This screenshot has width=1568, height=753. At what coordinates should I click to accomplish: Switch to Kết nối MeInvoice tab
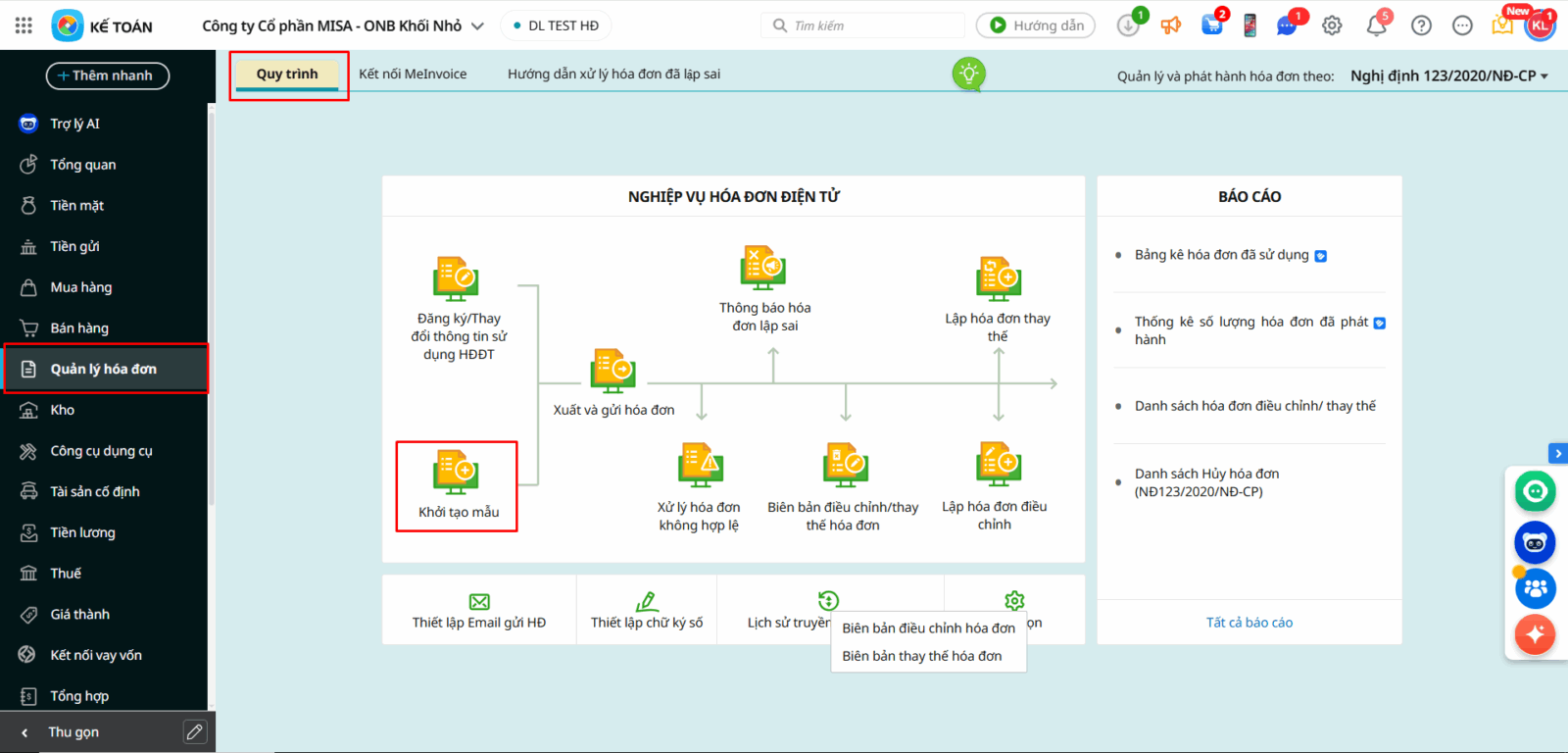(x=413, y=75)
